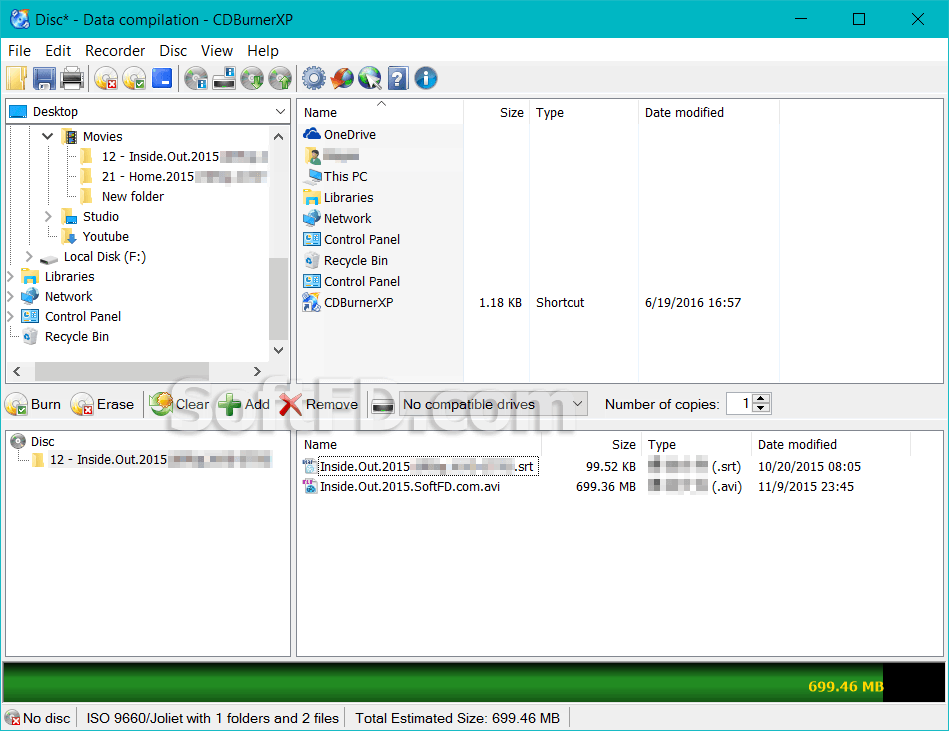Select Inside.Out.2015.SoftFD.com.avi file
The height and width of the screenshot is (731, 949).
[402, 487]
